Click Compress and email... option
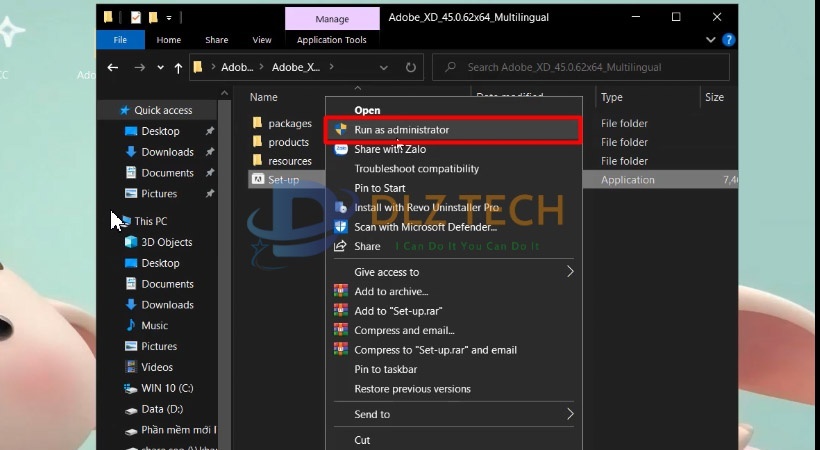This screenshot has width=820, height=450. click(404, 330)
